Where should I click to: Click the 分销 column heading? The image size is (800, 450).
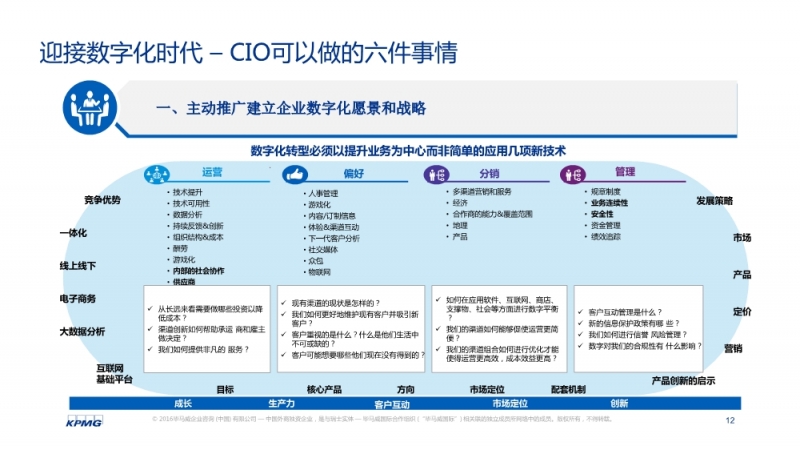[x=489, y=173]
